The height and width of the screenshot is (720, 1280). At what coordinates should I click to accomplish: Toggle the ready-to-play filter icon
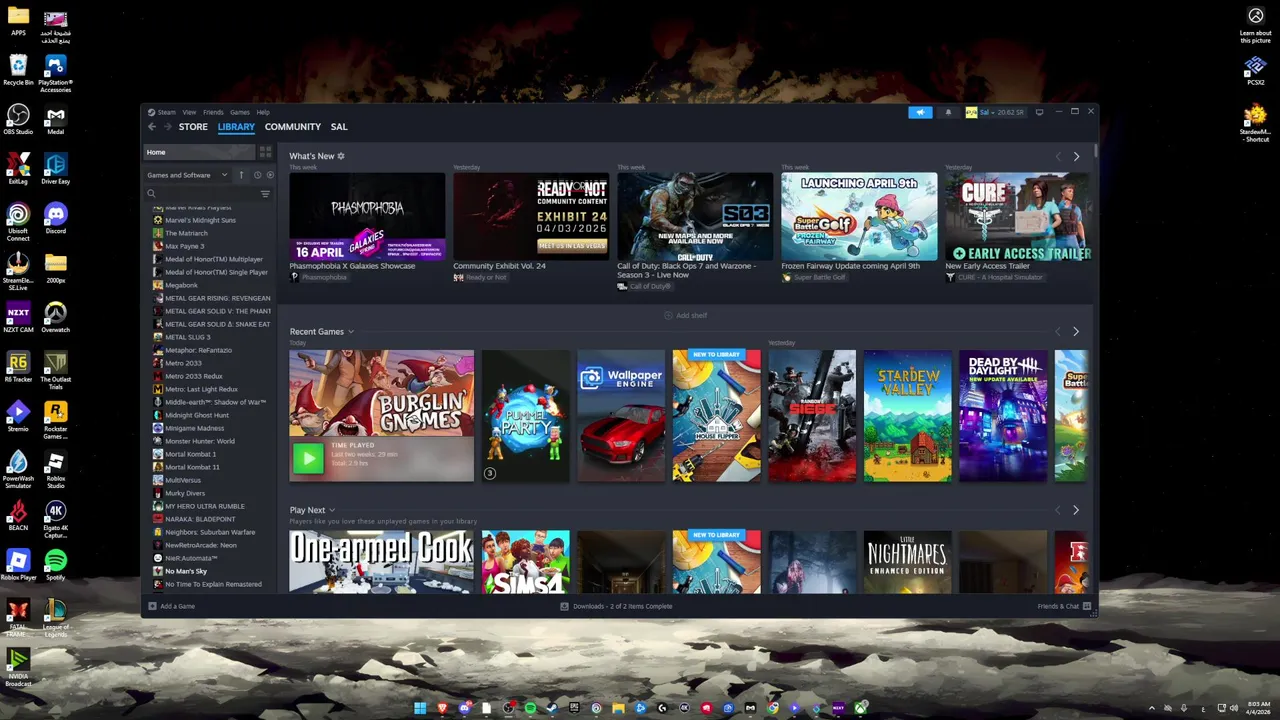pos(270,175)
